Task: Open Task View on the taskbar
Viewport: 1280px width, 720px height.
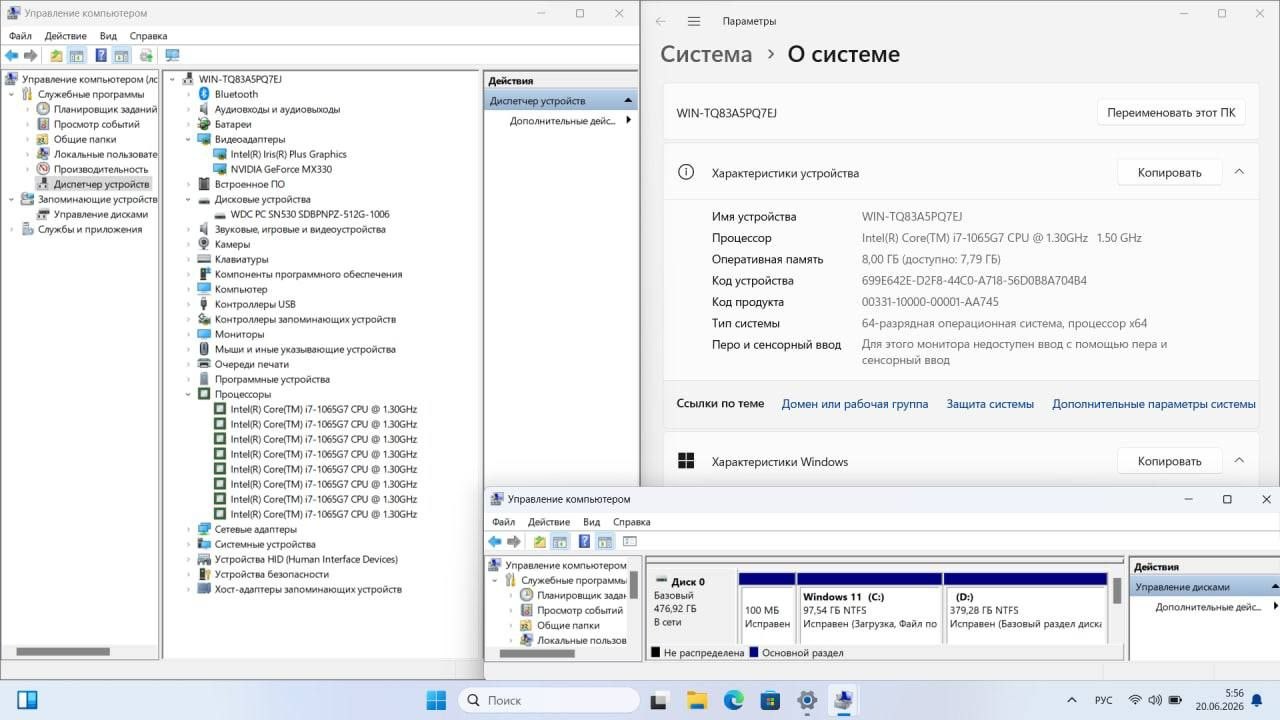Action: (660, 700)
